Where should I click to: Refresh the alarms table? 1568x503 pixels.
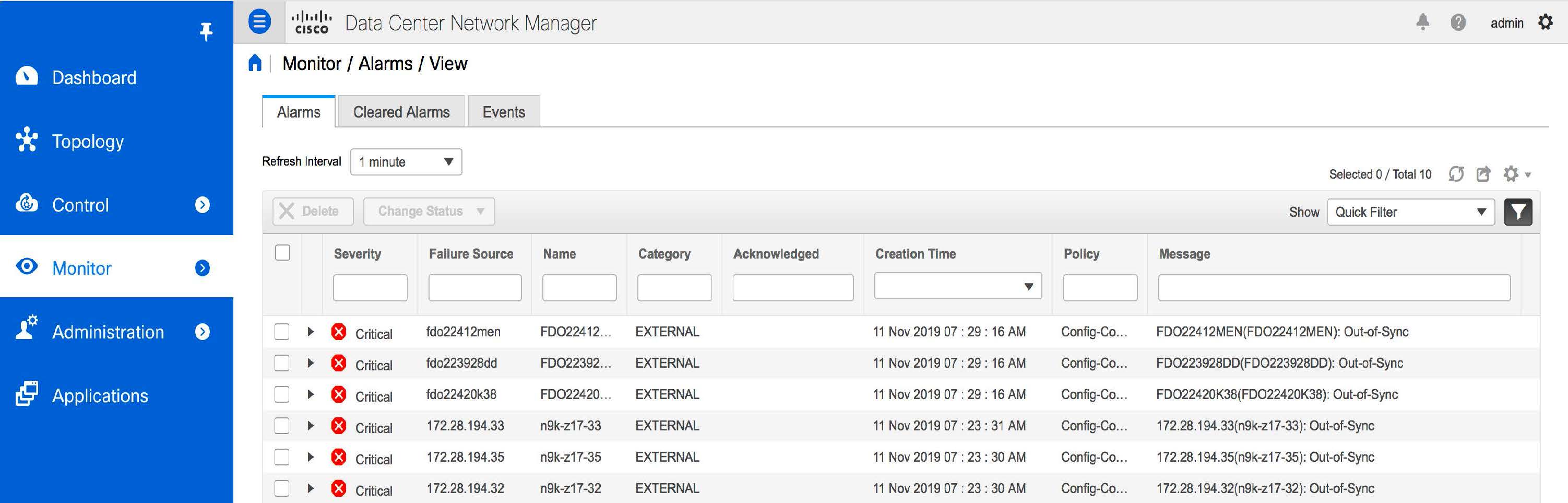(x=1456, y=174)
